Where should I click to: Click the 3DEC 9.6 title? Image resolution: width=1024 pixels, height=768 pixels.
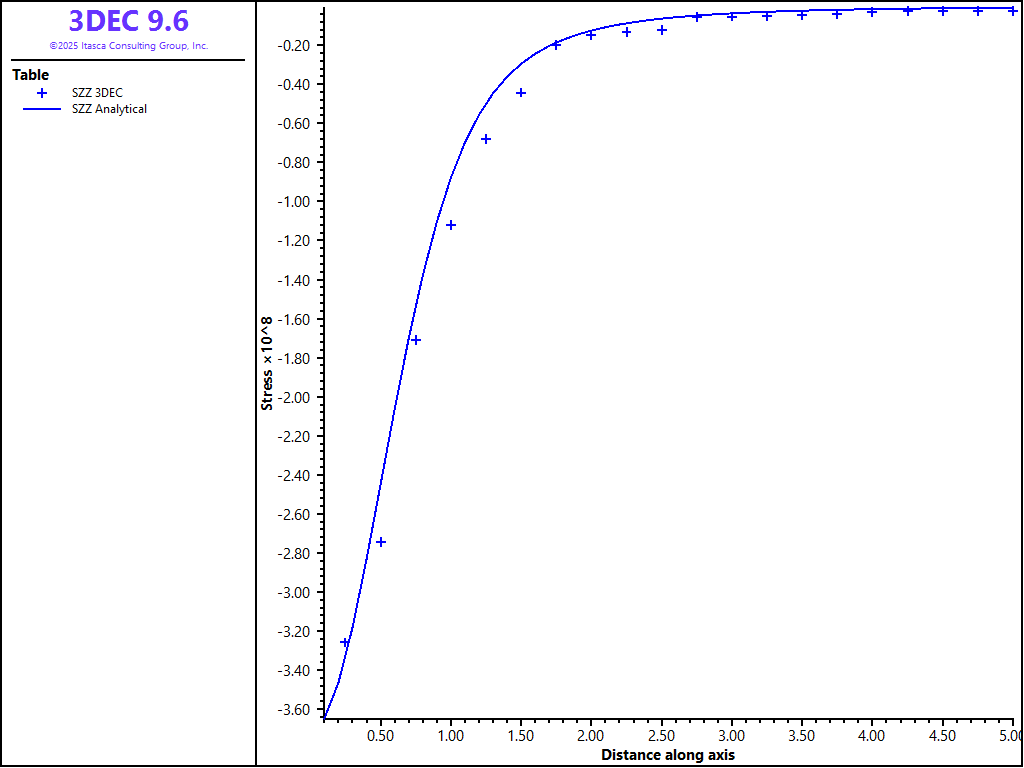[128, 21]
